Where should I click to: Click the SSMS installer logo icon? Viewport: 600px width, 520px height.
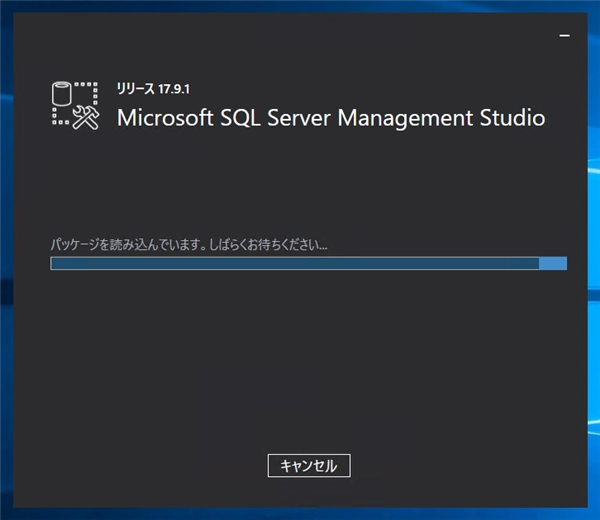(76, 105)
